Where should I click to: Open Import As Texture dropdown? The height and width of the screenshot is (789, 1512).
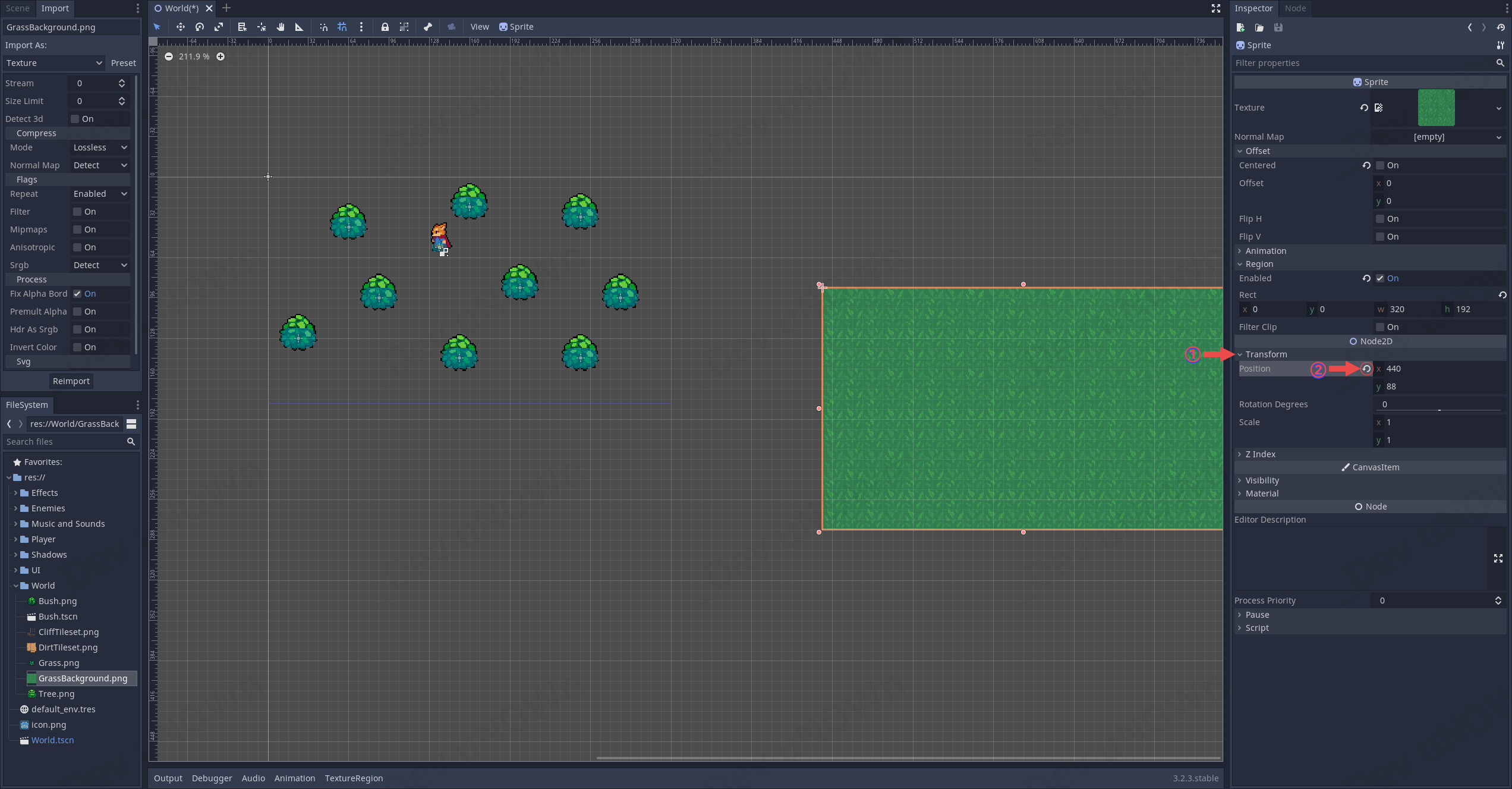pos(53,63)
